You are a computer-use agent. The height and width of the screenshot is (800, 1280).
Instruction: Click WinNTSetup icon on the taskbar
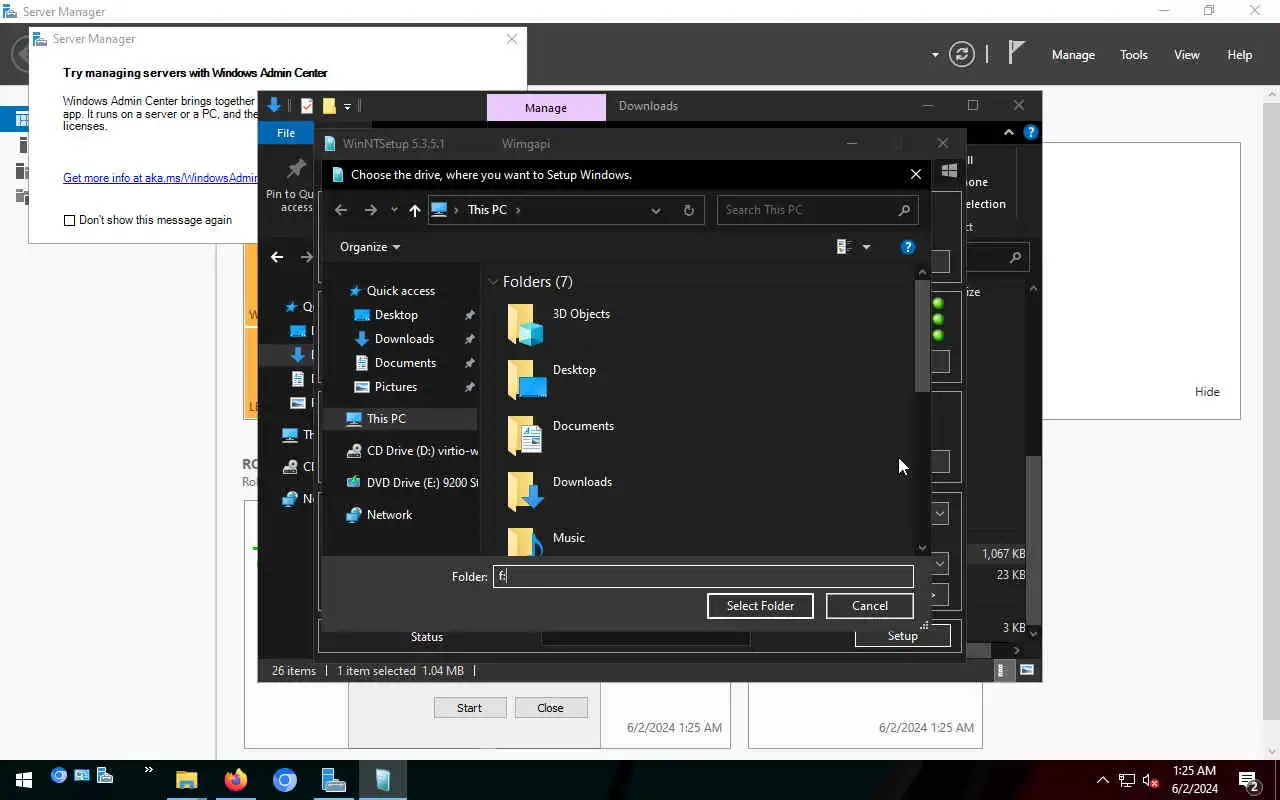383,780
